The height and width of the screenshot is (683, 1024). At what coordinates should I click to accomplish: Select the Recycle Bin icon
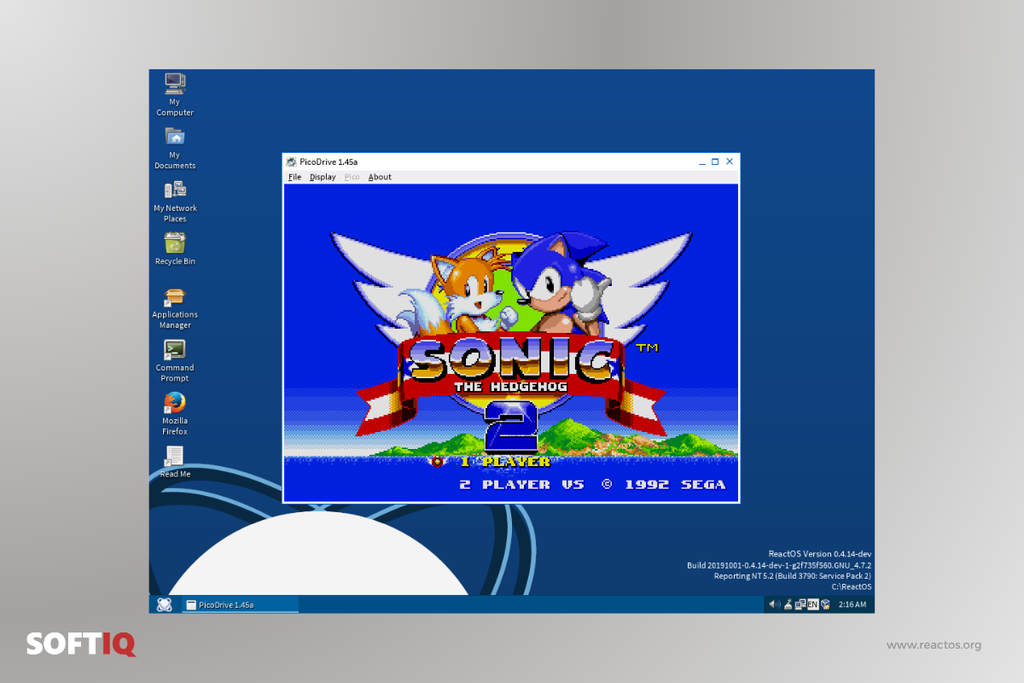[x=174, y=249]
